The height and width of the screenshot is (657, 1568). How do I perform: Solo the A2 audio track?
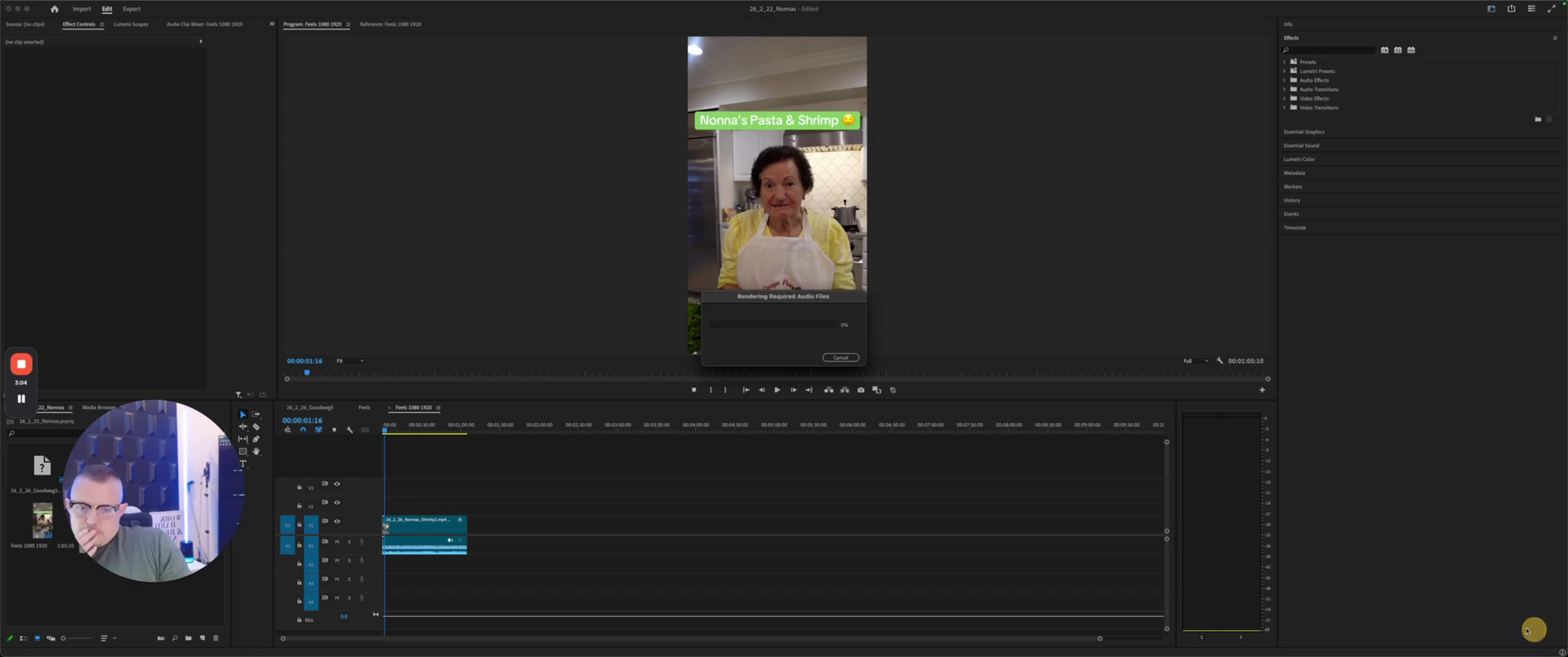350,561
